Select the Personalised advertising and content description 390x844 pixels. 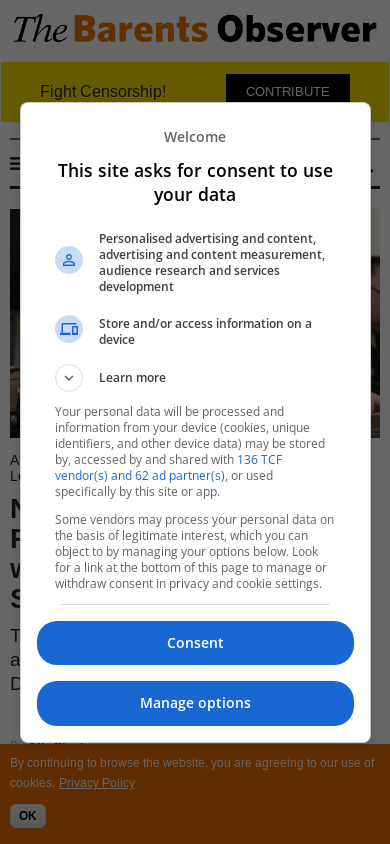click(x=212, y=262)
